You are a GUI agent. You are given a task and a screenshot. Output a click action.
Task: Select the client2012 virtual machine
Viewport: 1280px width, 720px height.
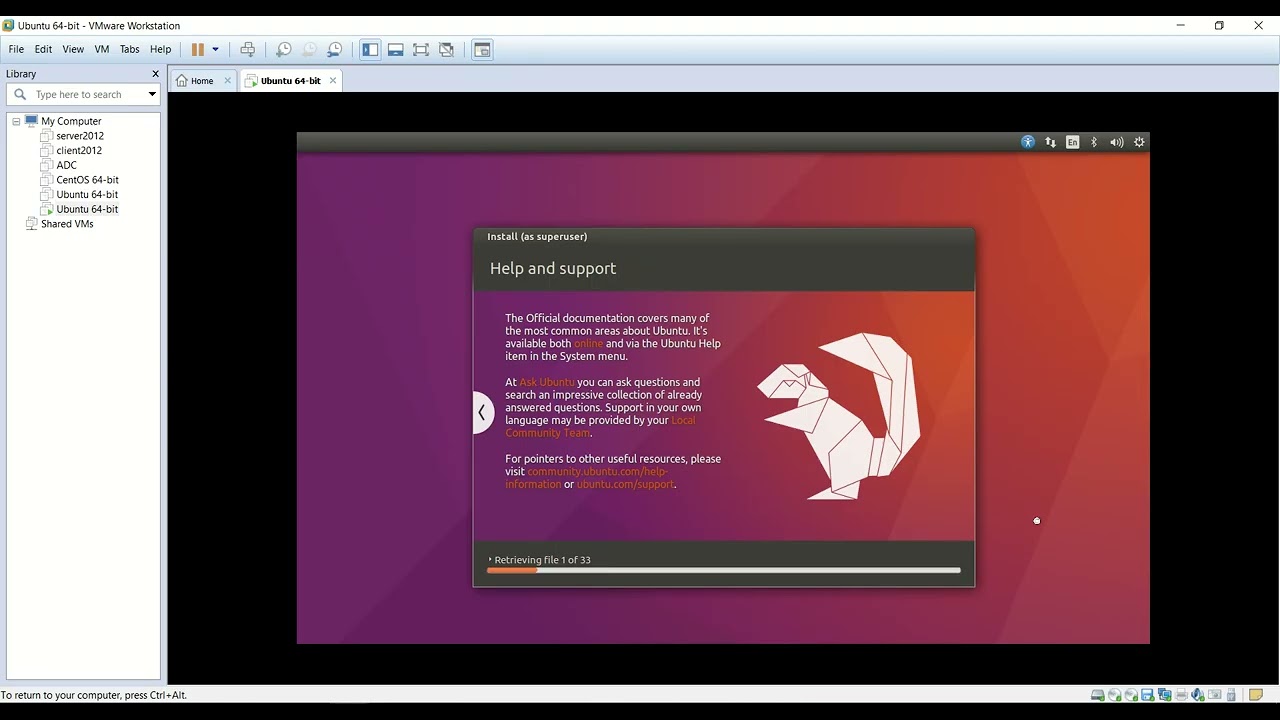(79, 151)
